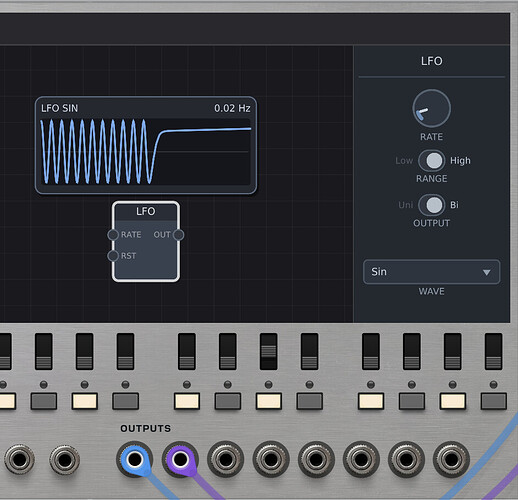This screenshot has height=500, width=518.
Task: Click the High label of the RANGE switch
Action: pyautogui.click(x=460, y=161)
